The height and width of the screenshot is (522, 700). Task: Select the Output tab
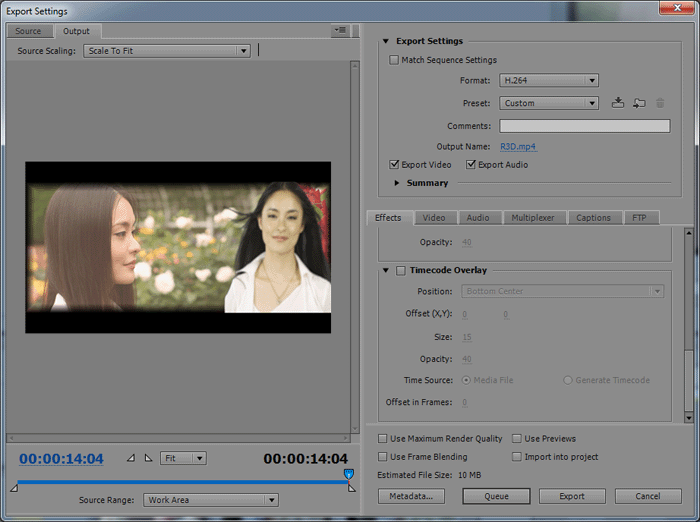[76, 31]
